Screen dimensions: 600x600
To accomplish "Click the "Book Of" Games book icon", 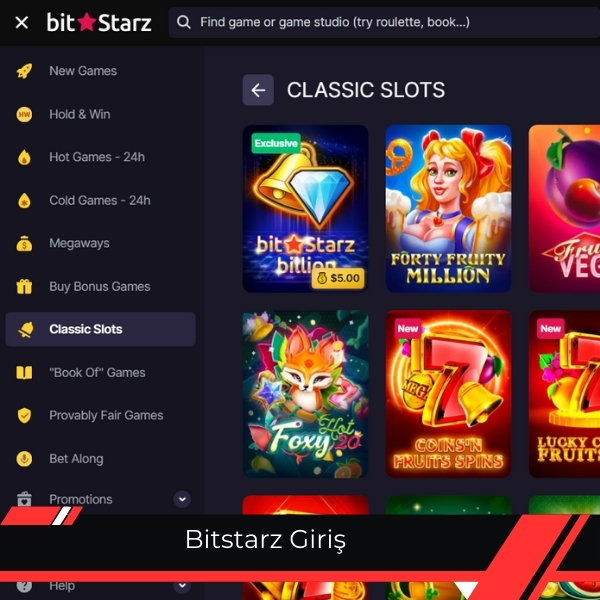I will click(24, 372).
